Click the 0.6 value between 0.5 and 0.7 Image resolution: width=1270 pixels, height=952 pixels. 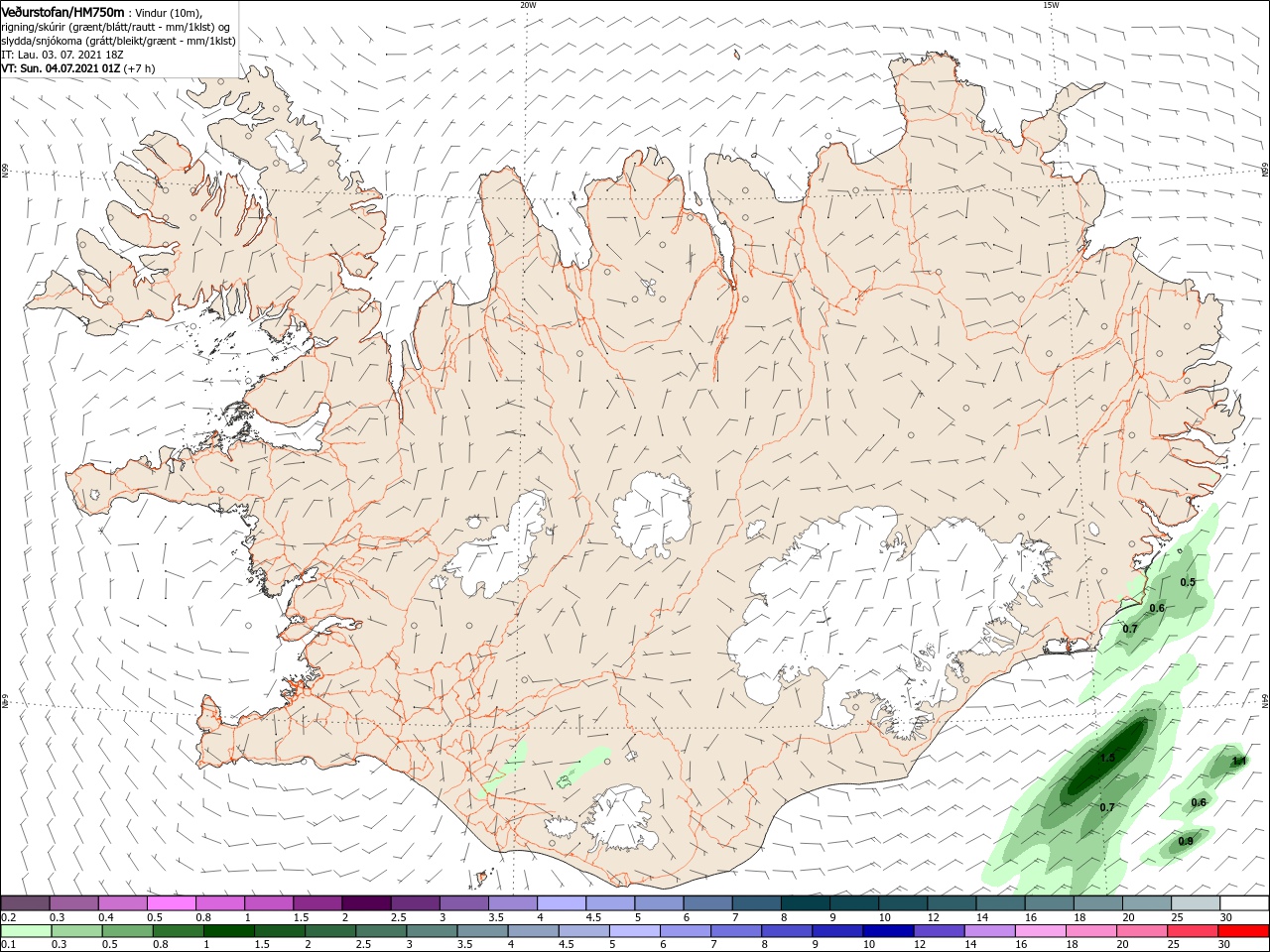tap(1157, 608)
